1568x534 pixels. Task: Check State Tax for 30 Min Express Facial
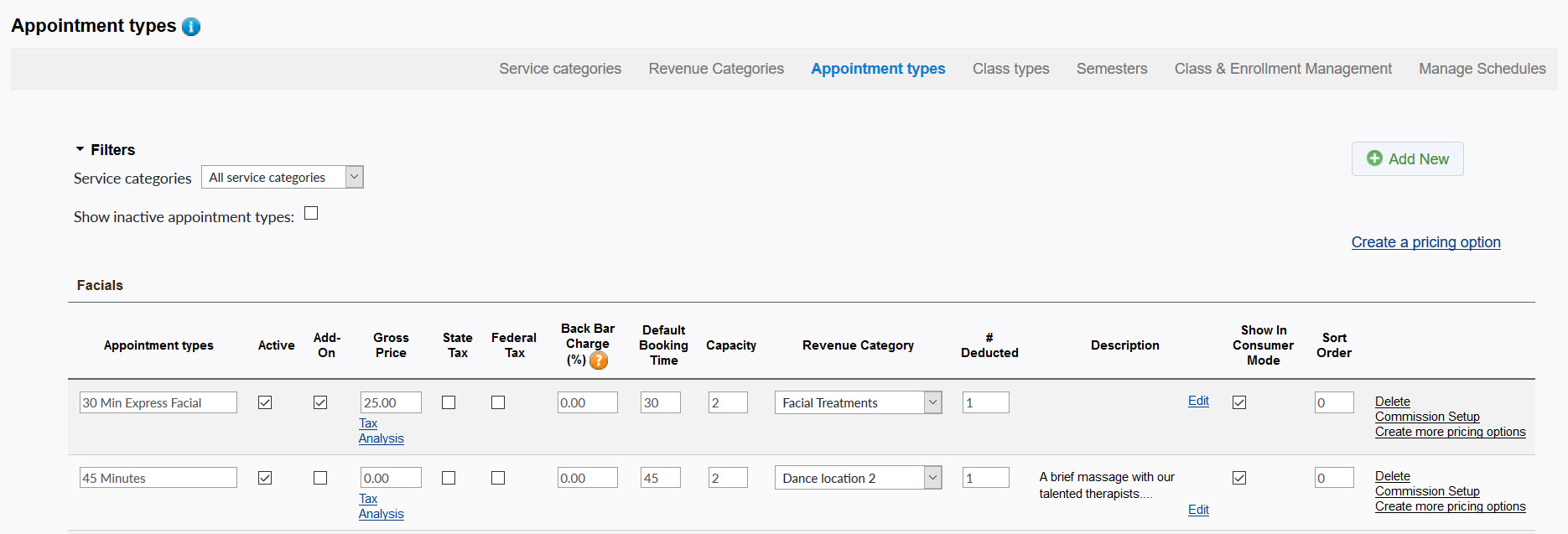449,402
